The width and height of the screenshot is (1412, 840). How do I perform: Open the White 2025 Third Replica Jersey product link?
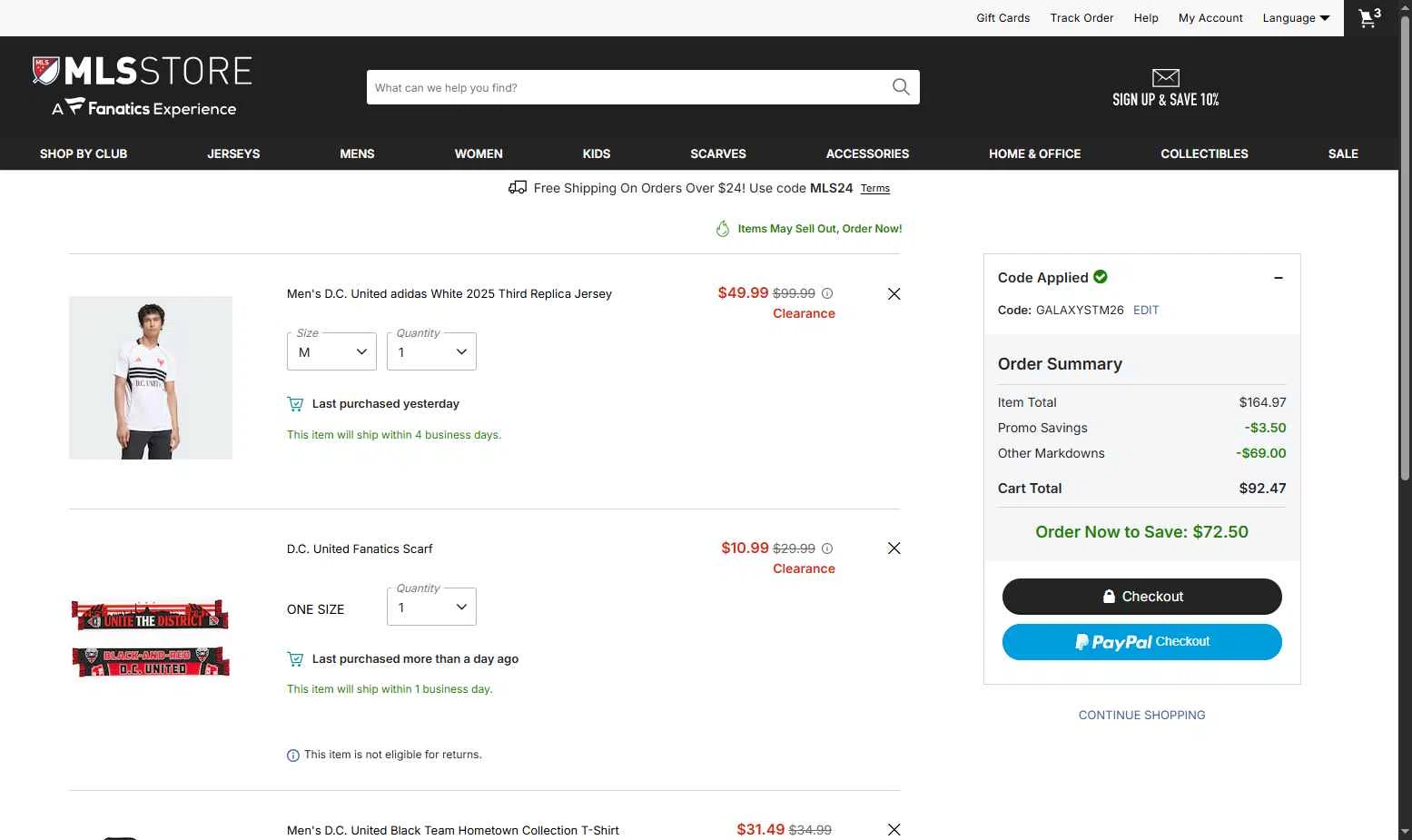point(449,293)
